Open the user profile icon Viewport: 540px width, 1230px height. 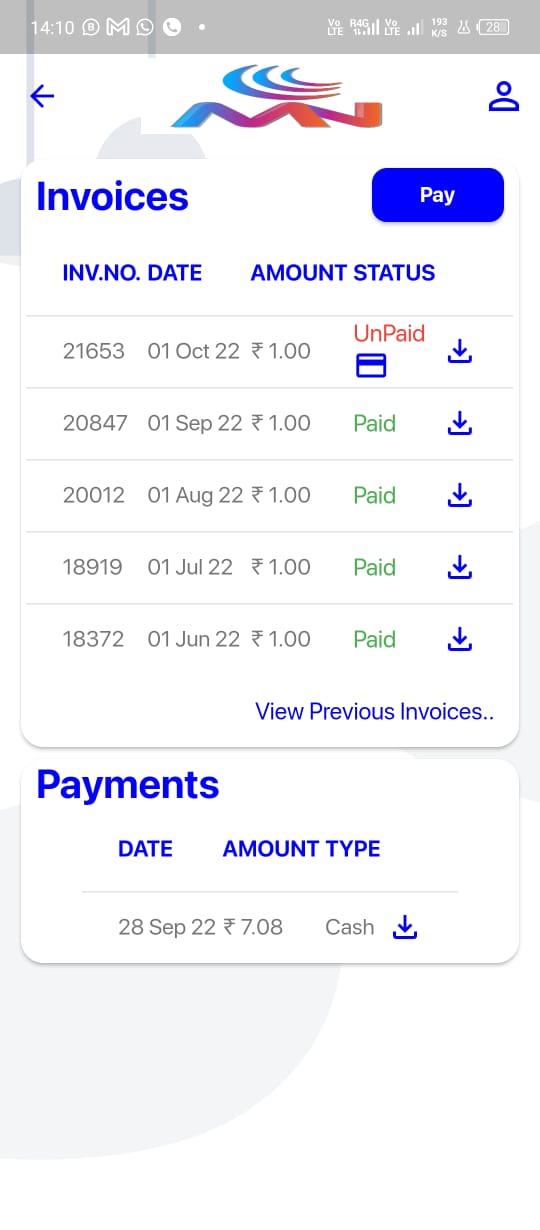503,97
